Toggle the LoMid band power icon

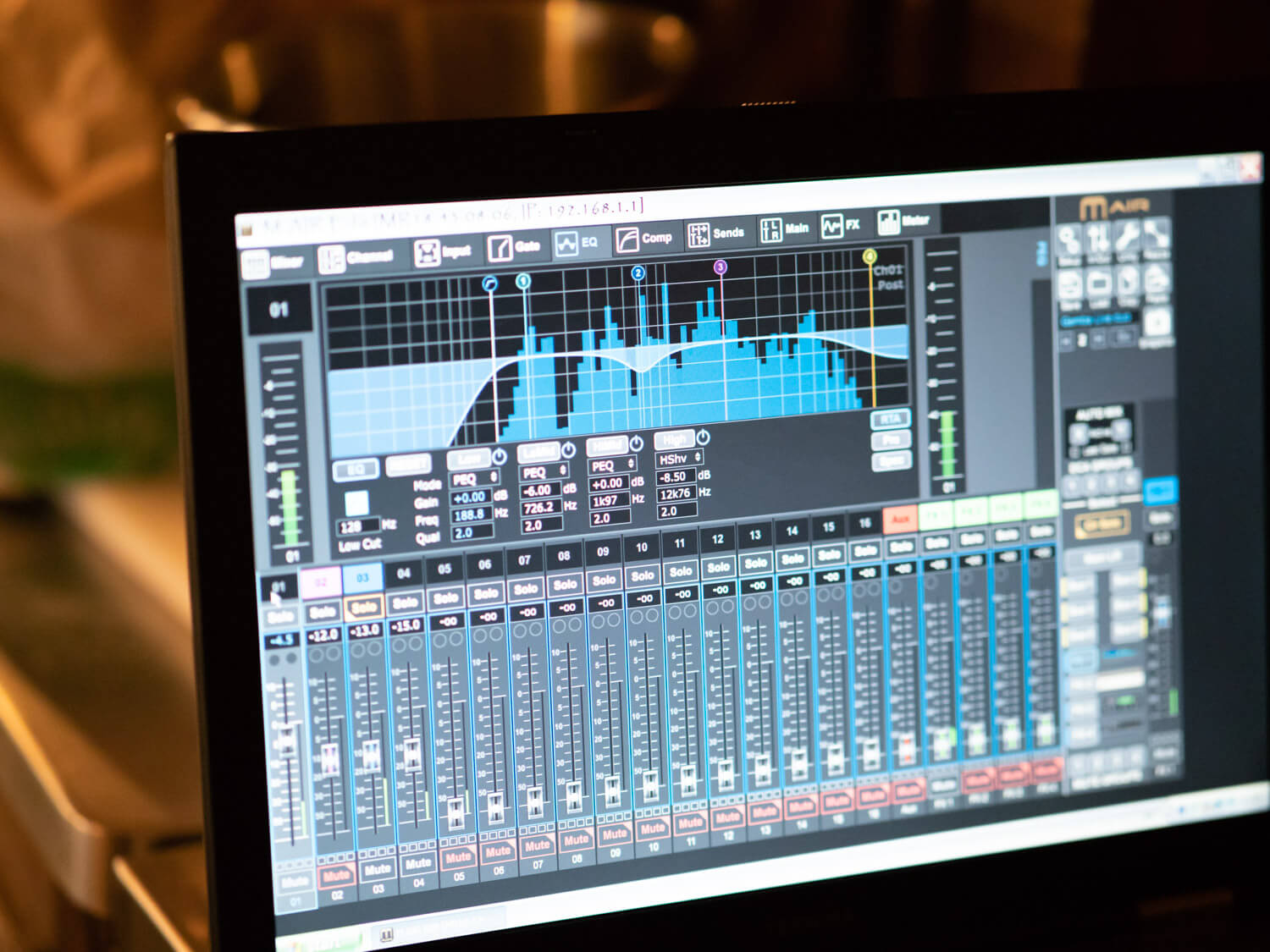pos(568,448)
